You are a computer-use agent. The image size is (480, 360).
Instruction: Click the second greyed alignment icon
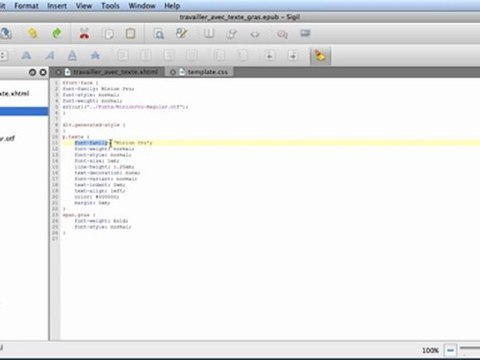click(x=146, y=55)
